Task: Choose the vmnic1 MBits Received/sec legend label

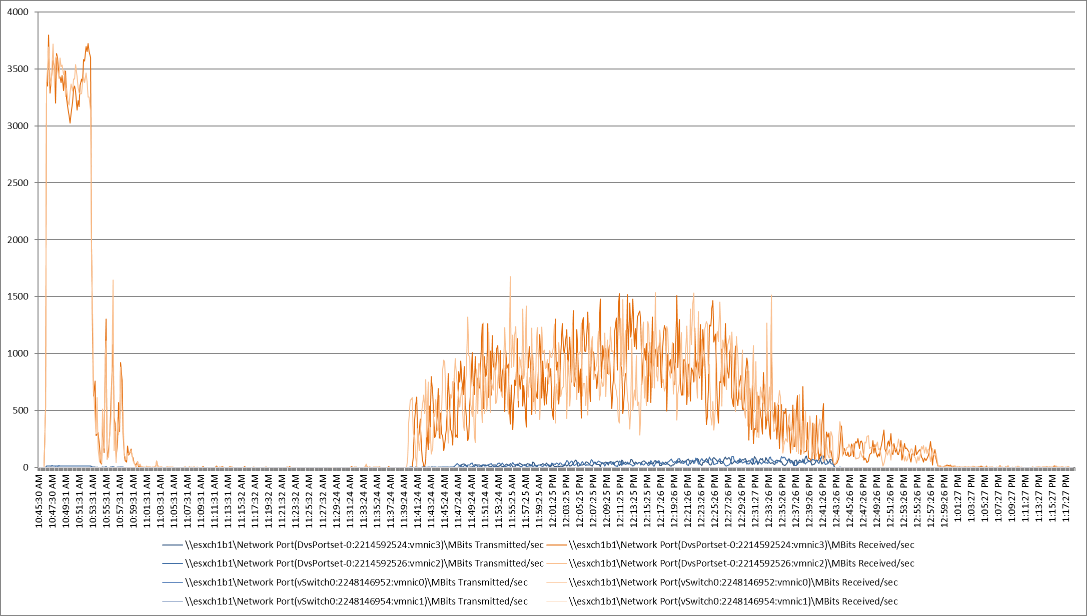Action: (733, 601)
